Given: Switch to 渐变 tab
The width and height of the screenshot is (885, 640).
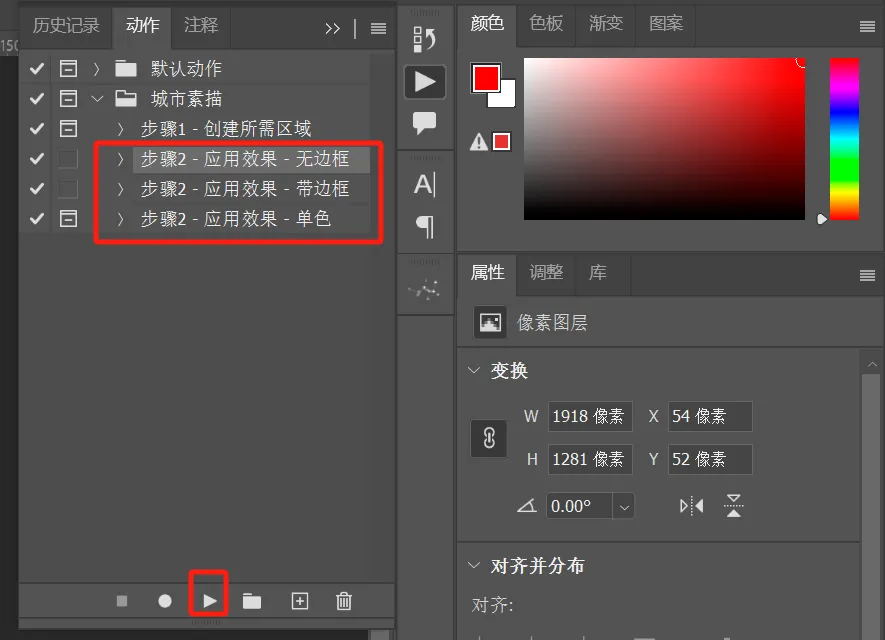Looking at the screenshot, I should tap(606, 23).
